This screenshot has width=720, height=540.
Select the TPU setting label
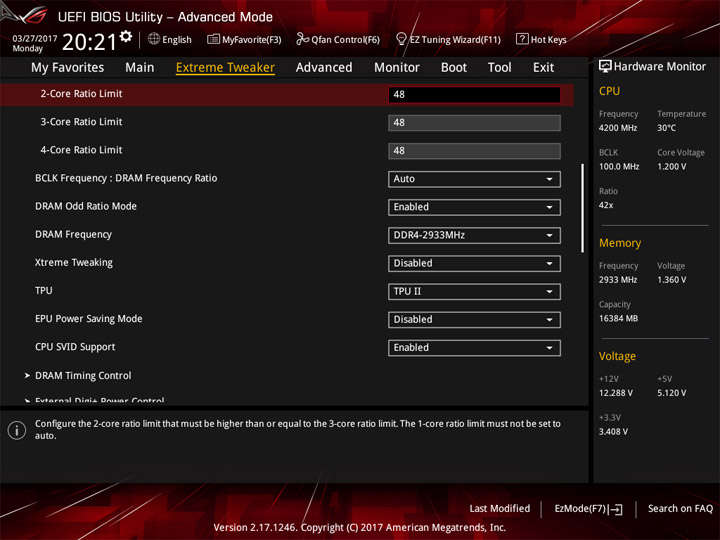click(44, 290)
